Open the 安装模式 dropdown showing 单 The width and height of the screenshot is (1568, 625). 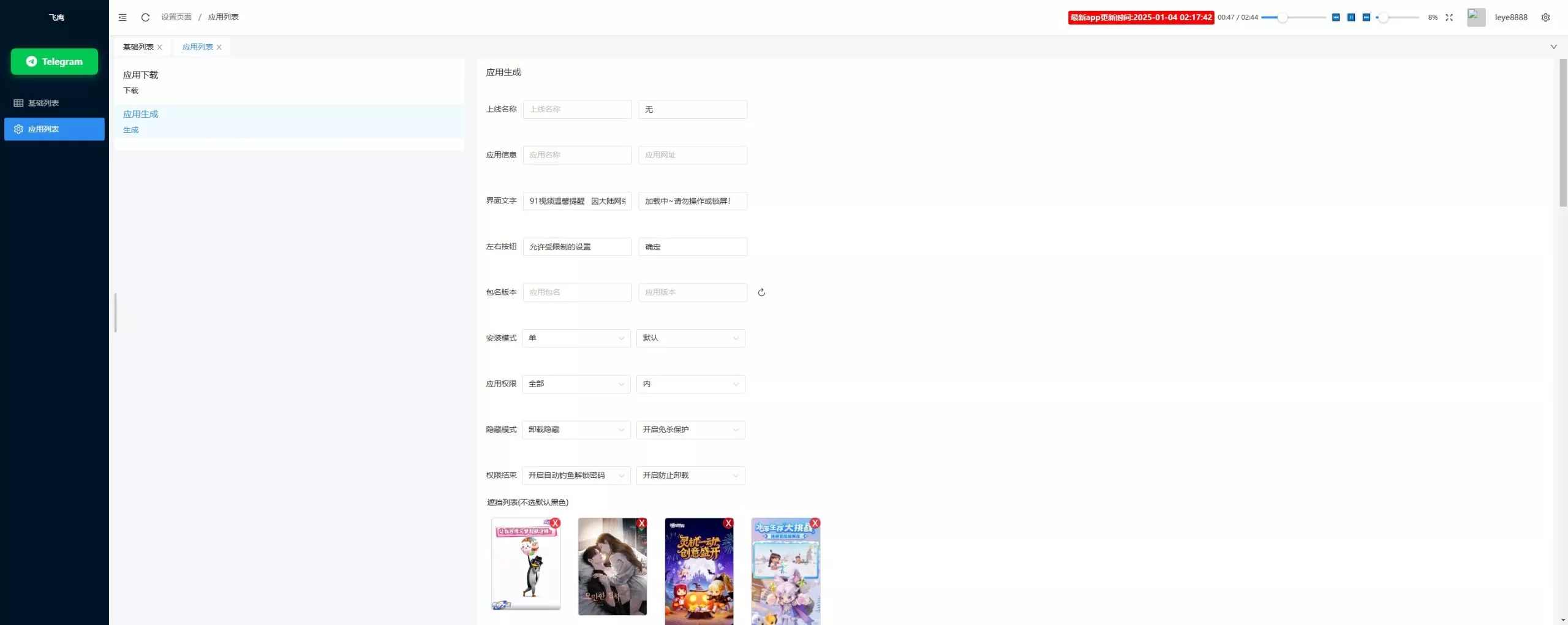pyautogui.click(x=576, y=338)
